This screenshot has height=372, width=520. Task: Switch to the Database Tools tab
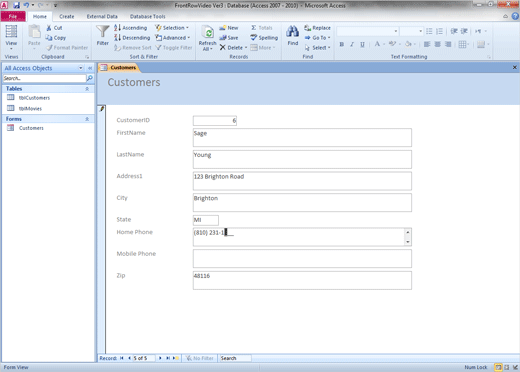[148, 16]
